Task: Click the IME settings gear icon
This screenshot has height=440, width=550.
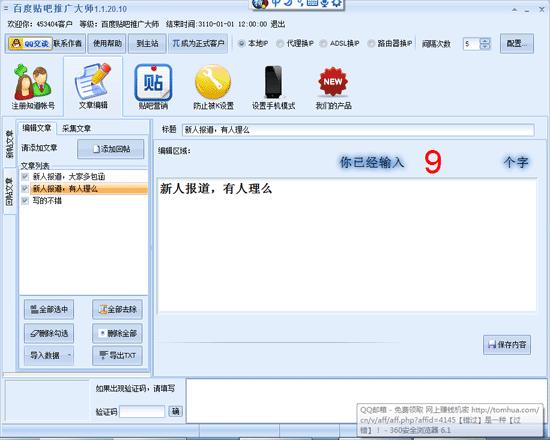Action: pos(337,3)
